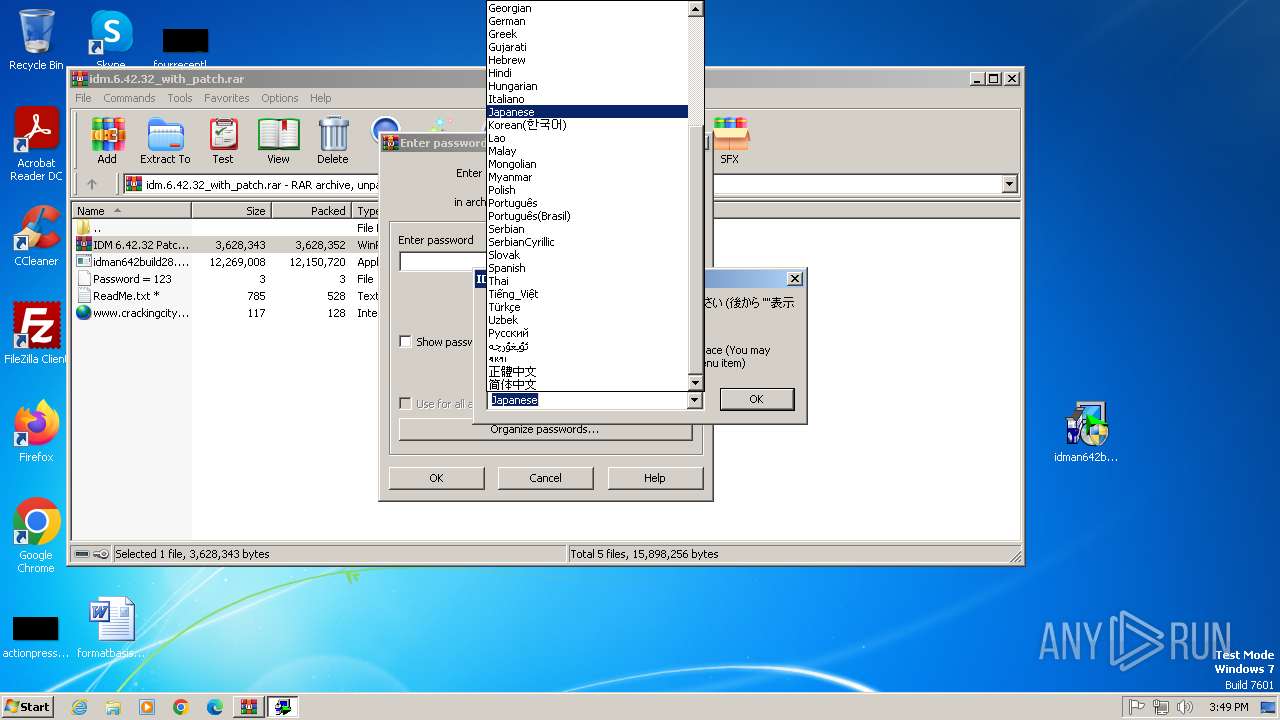This screenshot has height=720, width=1280.
Task: Open Skype desktop shortcut
Action: click(110, 40)
